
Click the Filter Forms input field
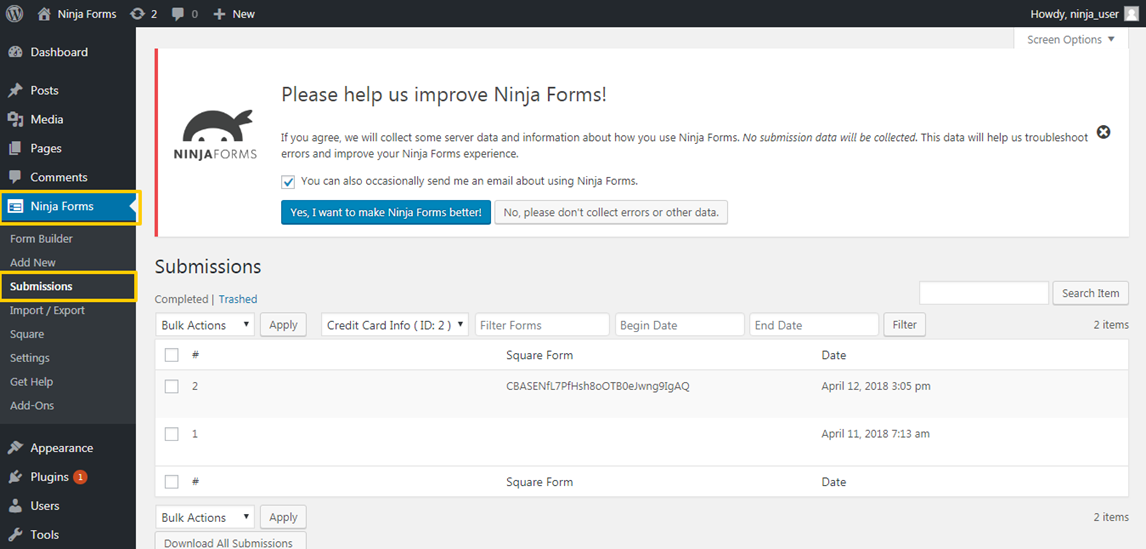(542, 325)
